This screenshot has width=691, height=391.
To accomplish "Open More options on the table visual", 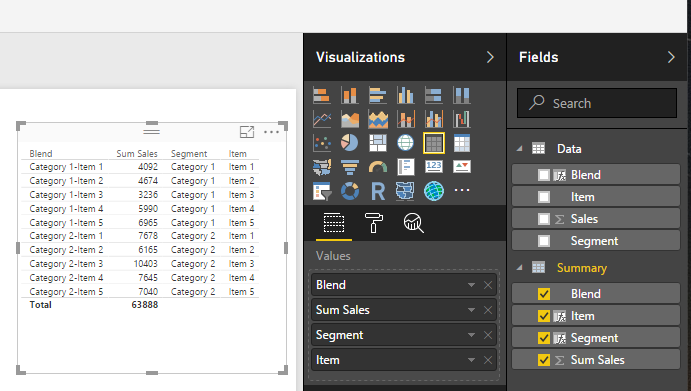I will (x=271, y=132).
